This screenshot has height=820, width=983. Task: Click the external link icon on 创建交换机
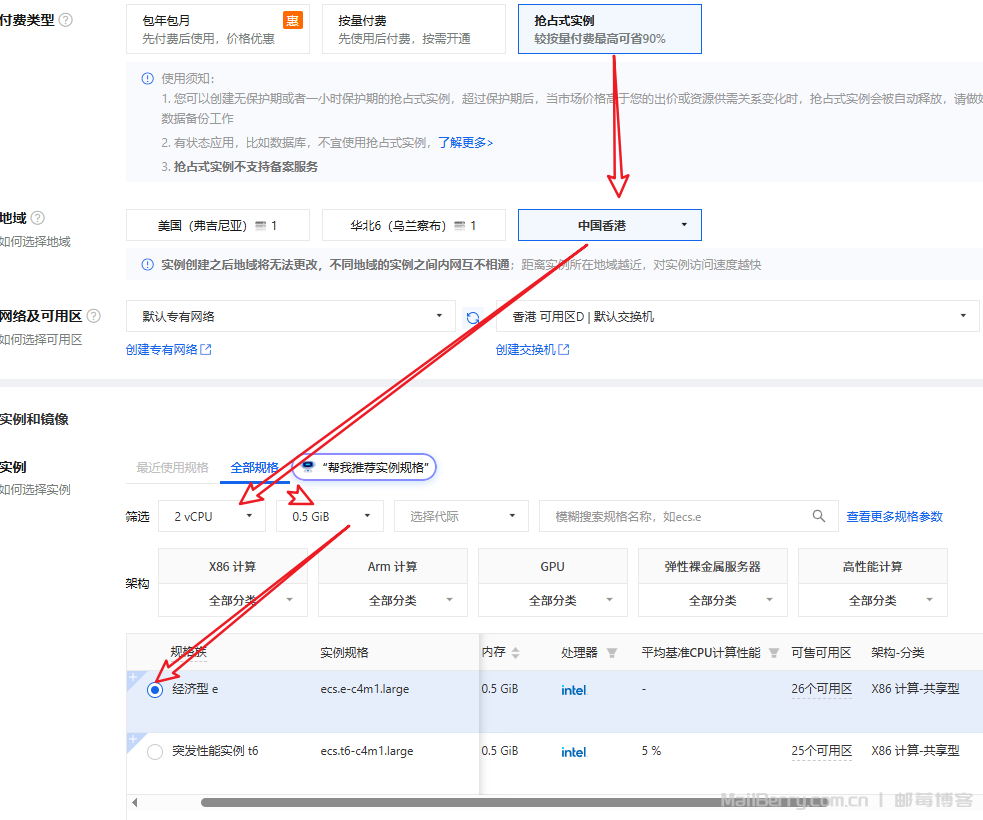pos(562,349)
